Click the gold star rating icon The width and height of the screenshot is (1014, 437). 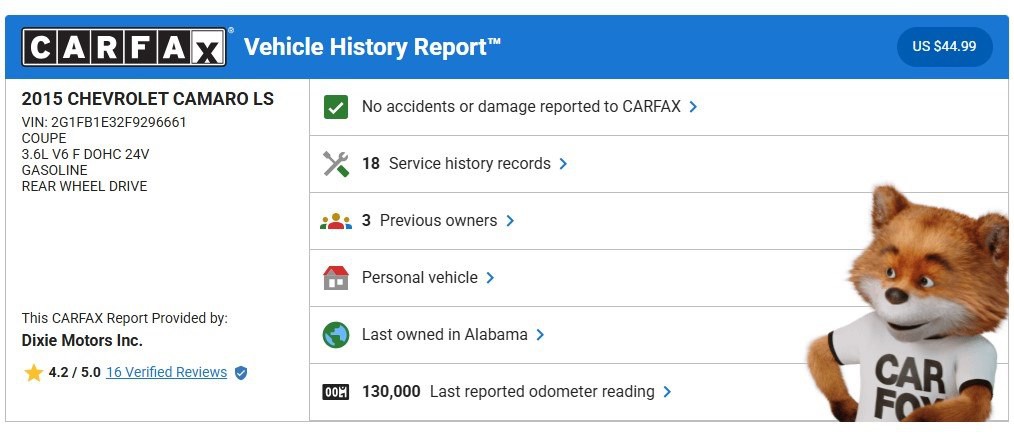[34, 373]
